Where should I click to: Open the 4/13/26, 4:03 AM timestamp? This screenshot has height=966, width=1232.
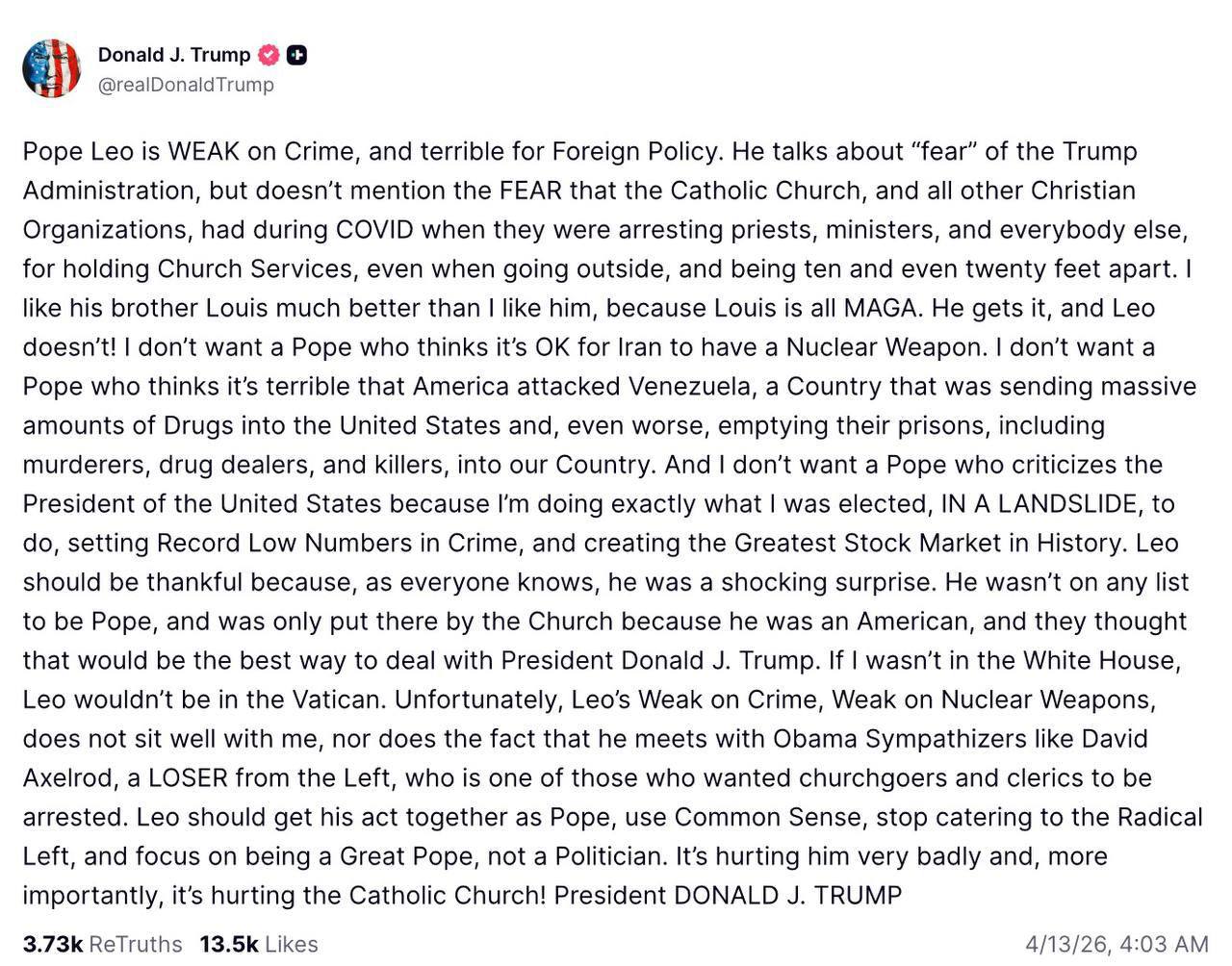1116,944
